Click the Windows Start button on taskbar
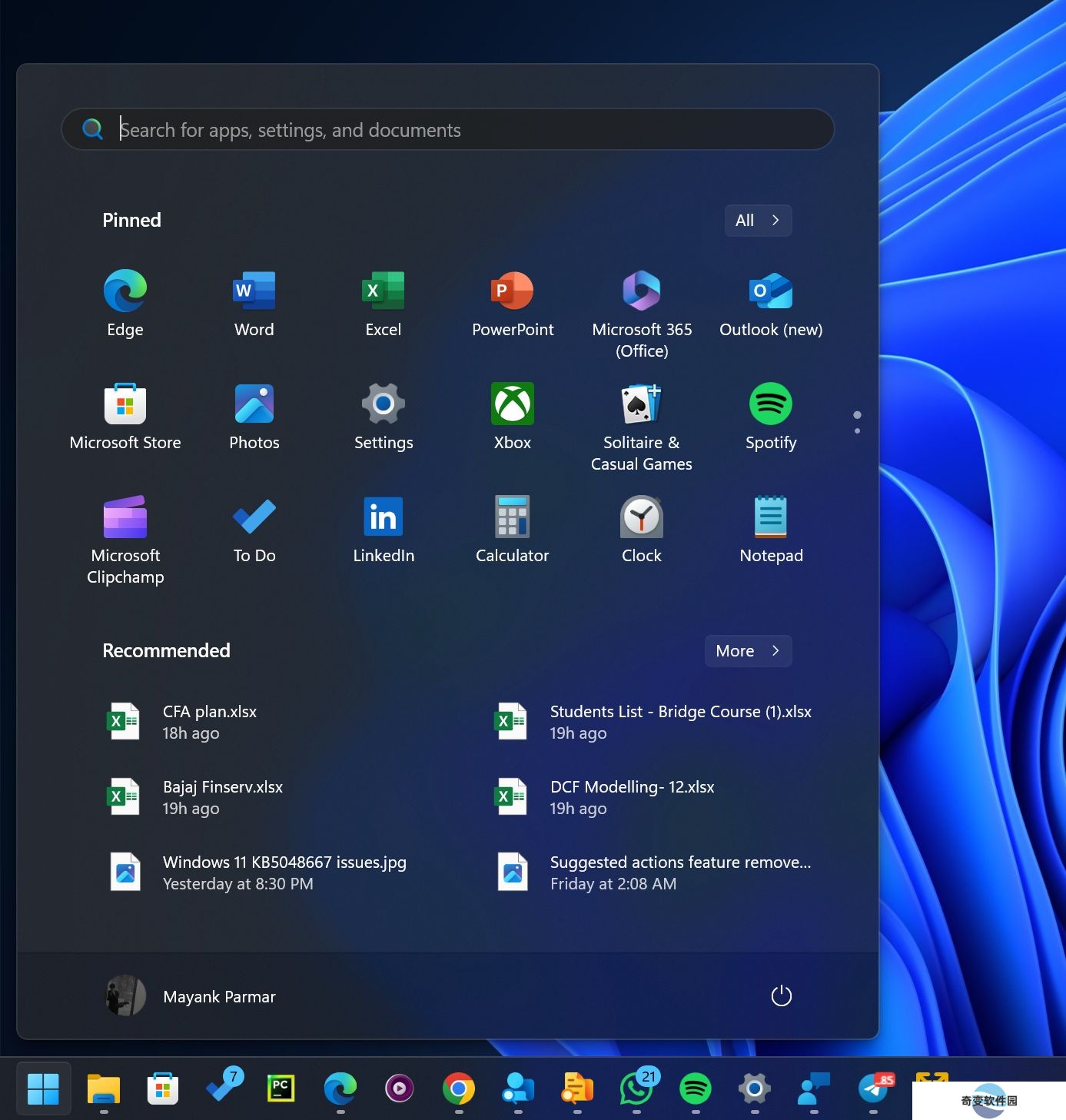This screenshot has height=1120, width=1066. 43,1088
